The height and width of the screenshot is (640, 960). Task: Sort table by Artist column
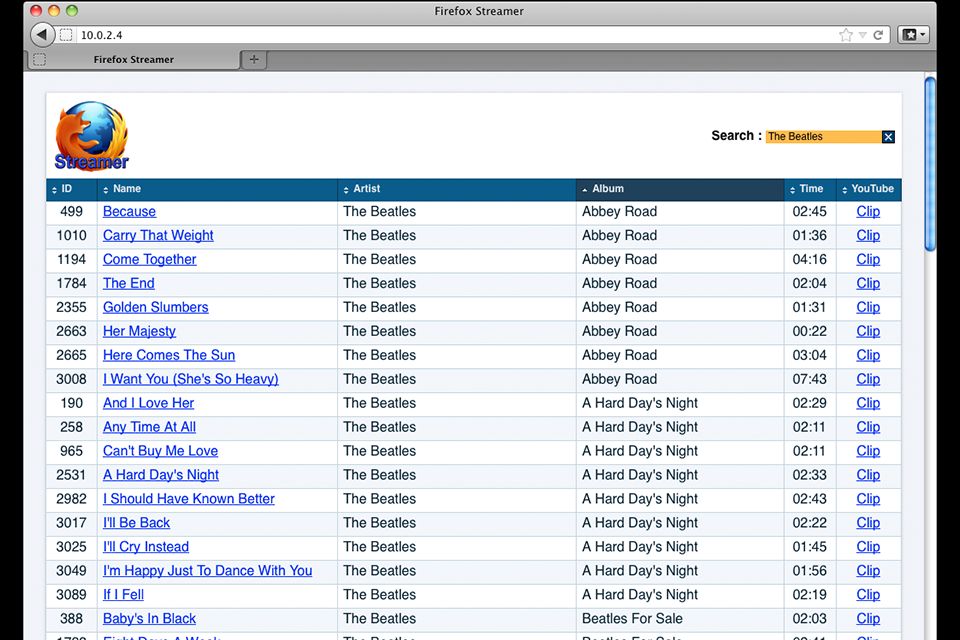coord(457,189)
